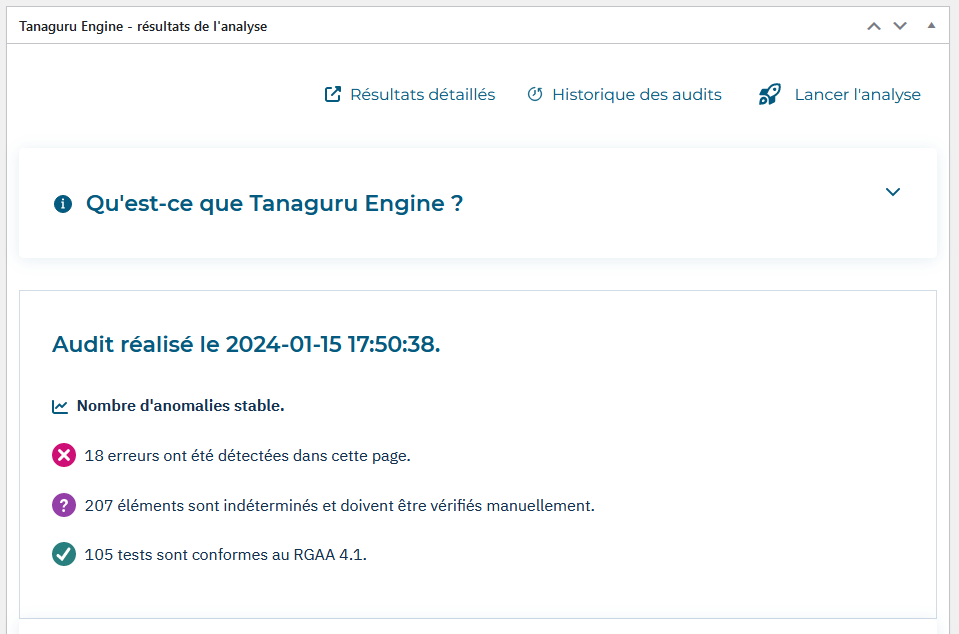The width and height of the screenshot is (959, 634).
Task: Click the info icon before Qu'est-ce que Tanaguru
Action: pos(63,204)
